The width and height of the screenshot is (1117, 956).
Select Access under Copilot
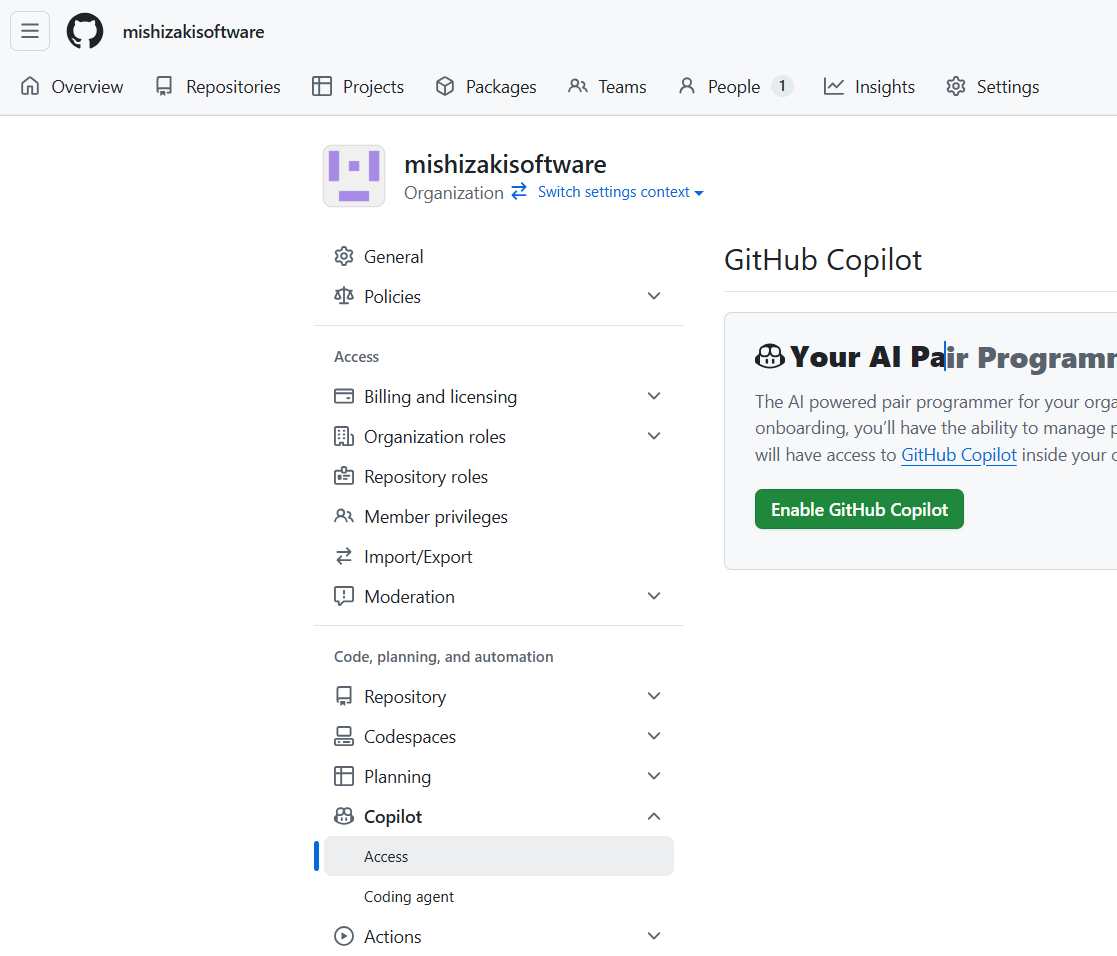tap(499, 856)
